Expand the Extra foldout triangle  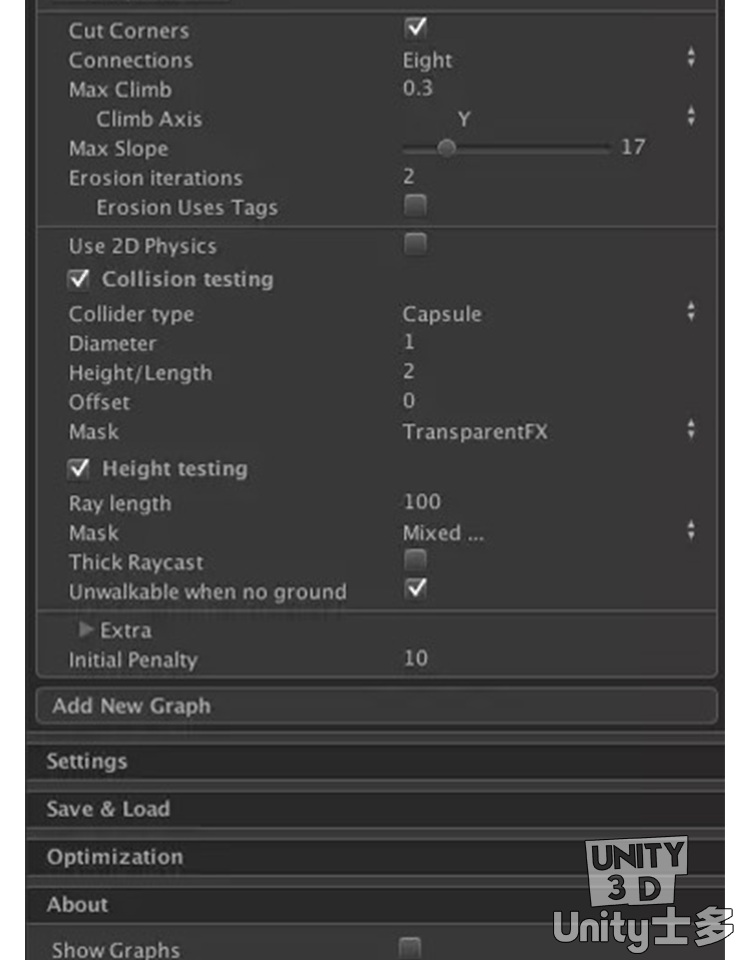pos(86,629)
